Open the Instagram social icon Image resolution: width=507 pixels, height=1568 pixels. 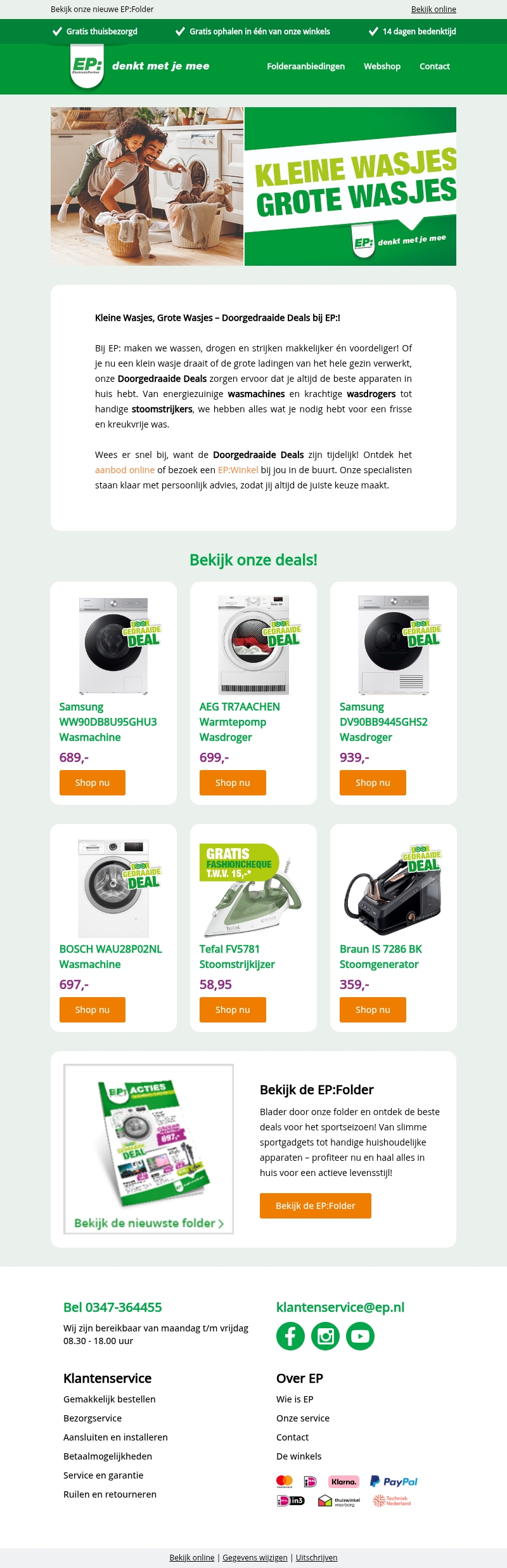(x=325, y=1336)
